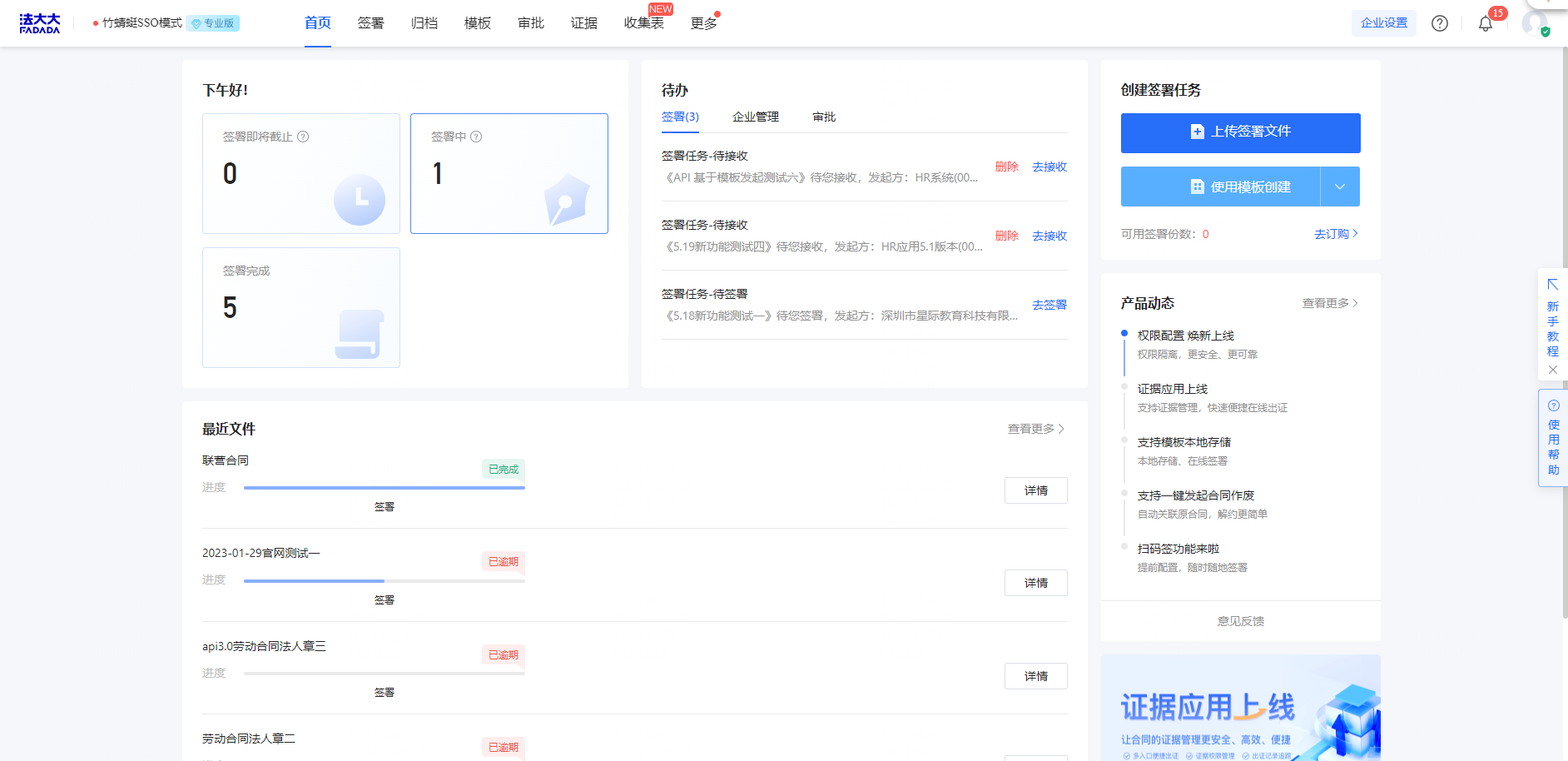Click 企业设置 button
Image resolution: width=1568 pixels, height=761 pixels.
1384,23
